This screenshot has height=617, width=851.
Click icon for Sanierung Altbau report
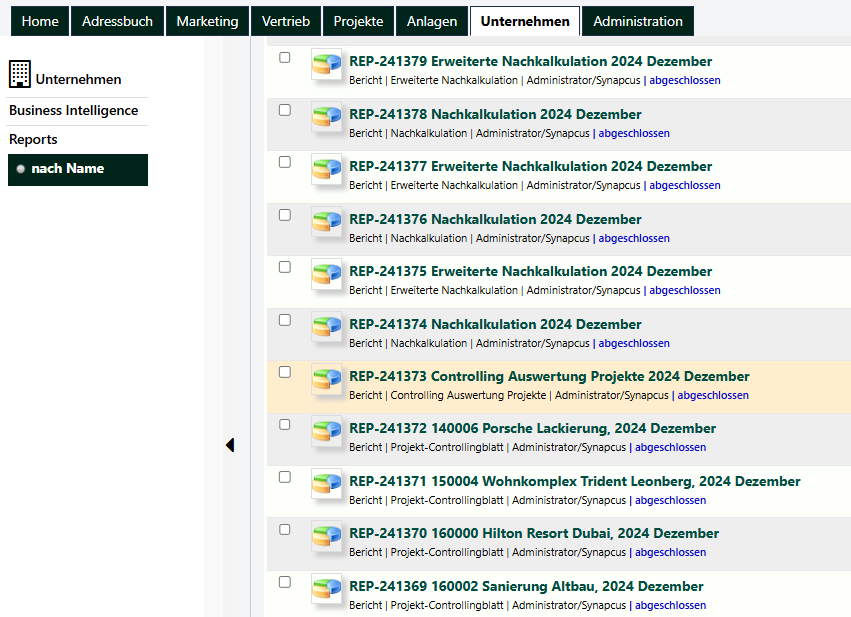(x=327, y=589)
